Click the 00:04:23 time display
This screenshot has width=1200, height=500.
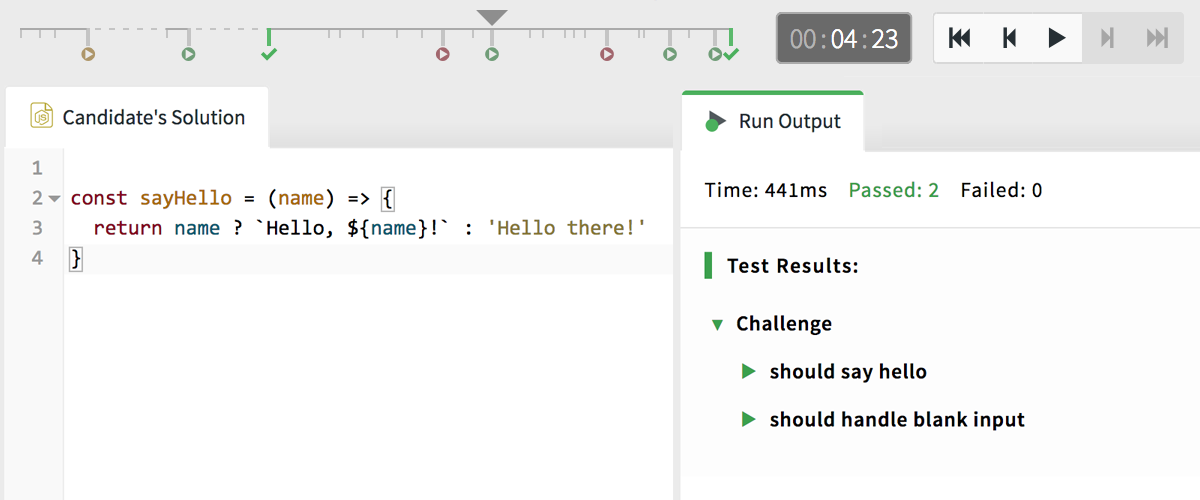pos(844,39)
